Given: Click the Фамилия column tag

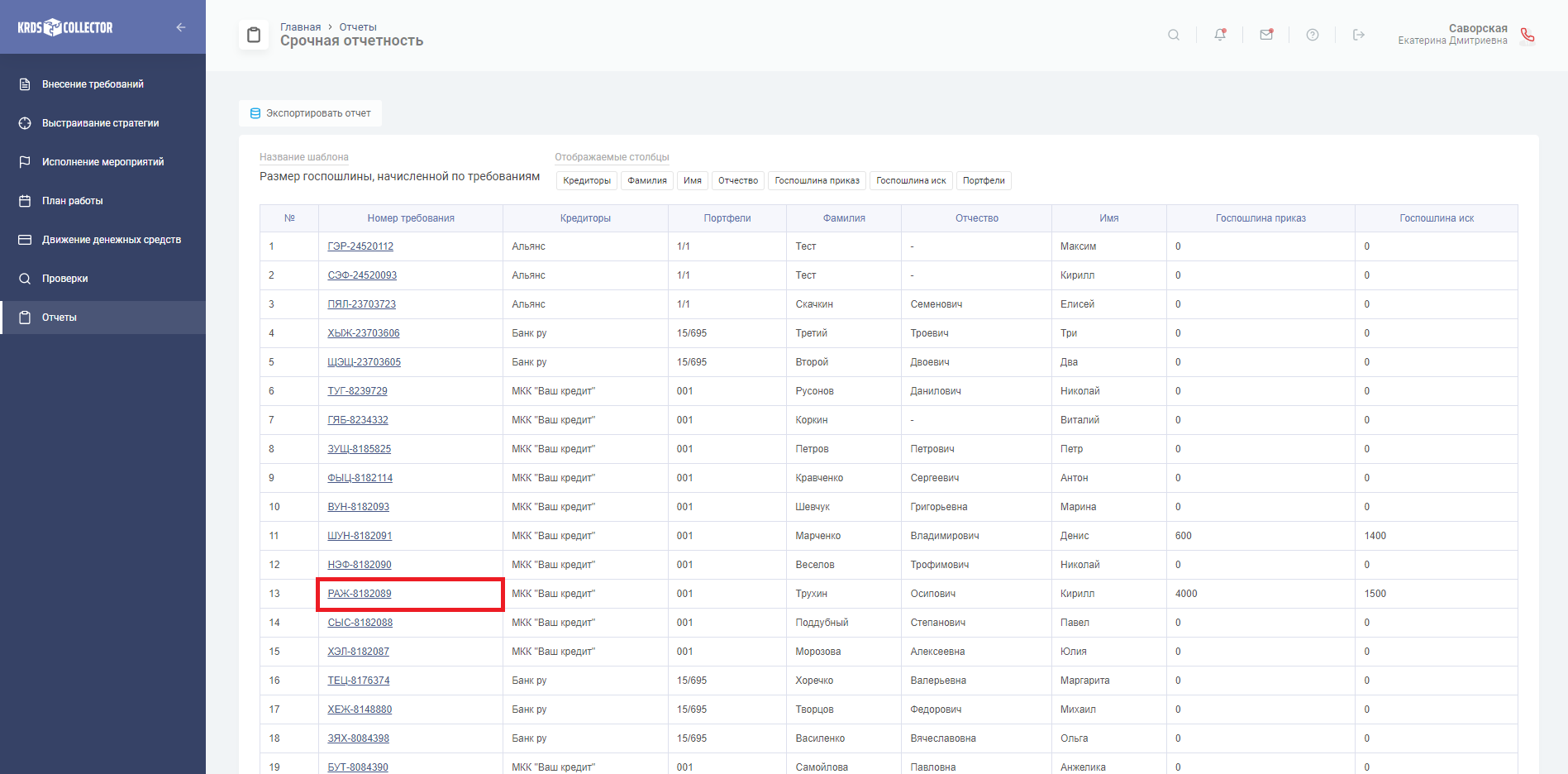Looking at the screenshot, I should pos(647,180).
